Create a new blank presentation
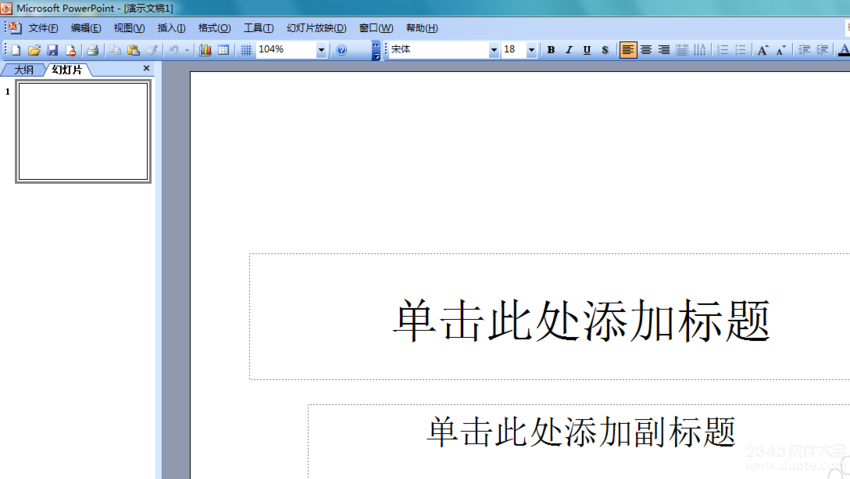This screenshot has width=850, height=479. click(x=16, y=50)
